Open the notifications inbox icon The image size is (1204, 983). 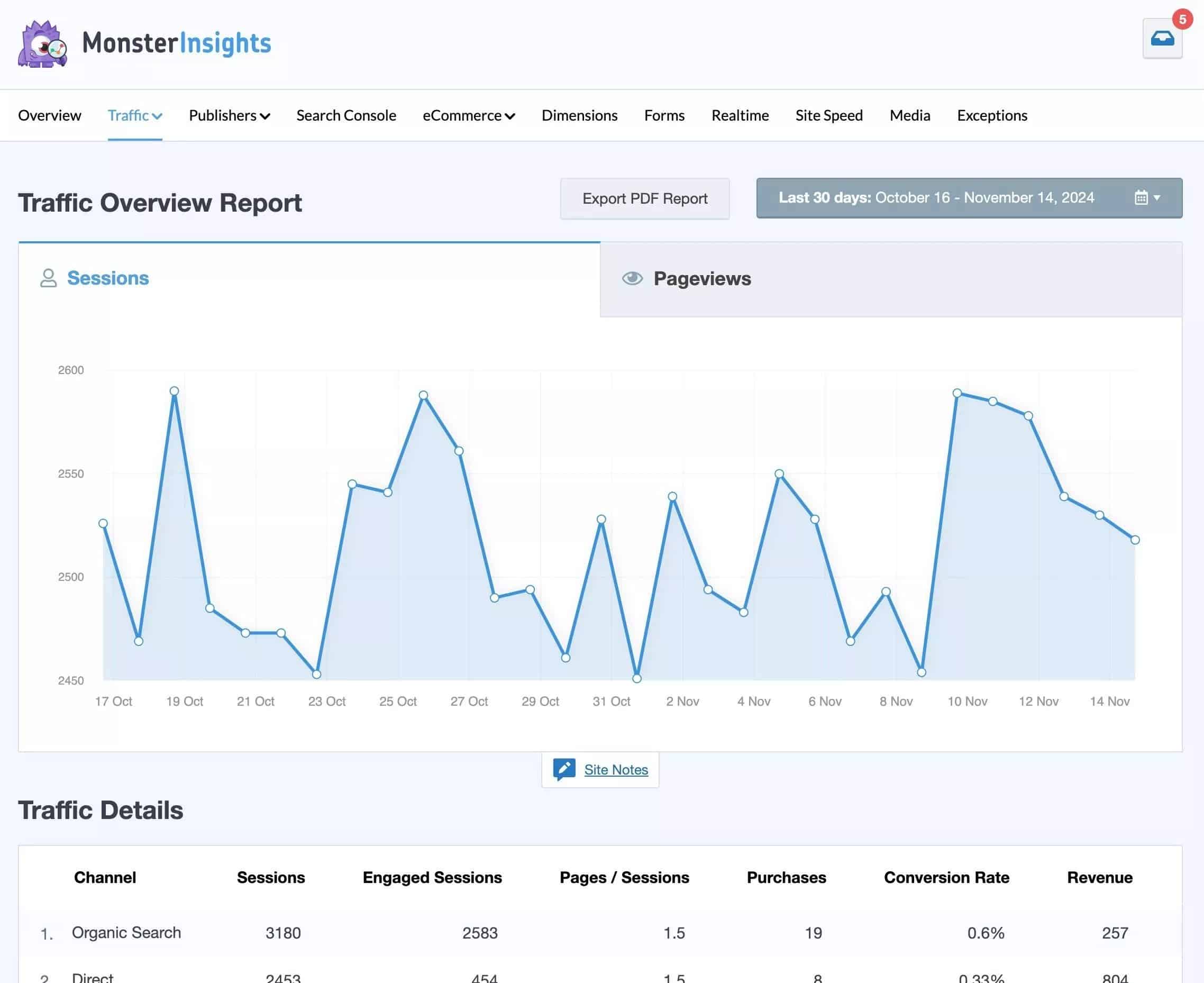click(x=1162, y=39)
